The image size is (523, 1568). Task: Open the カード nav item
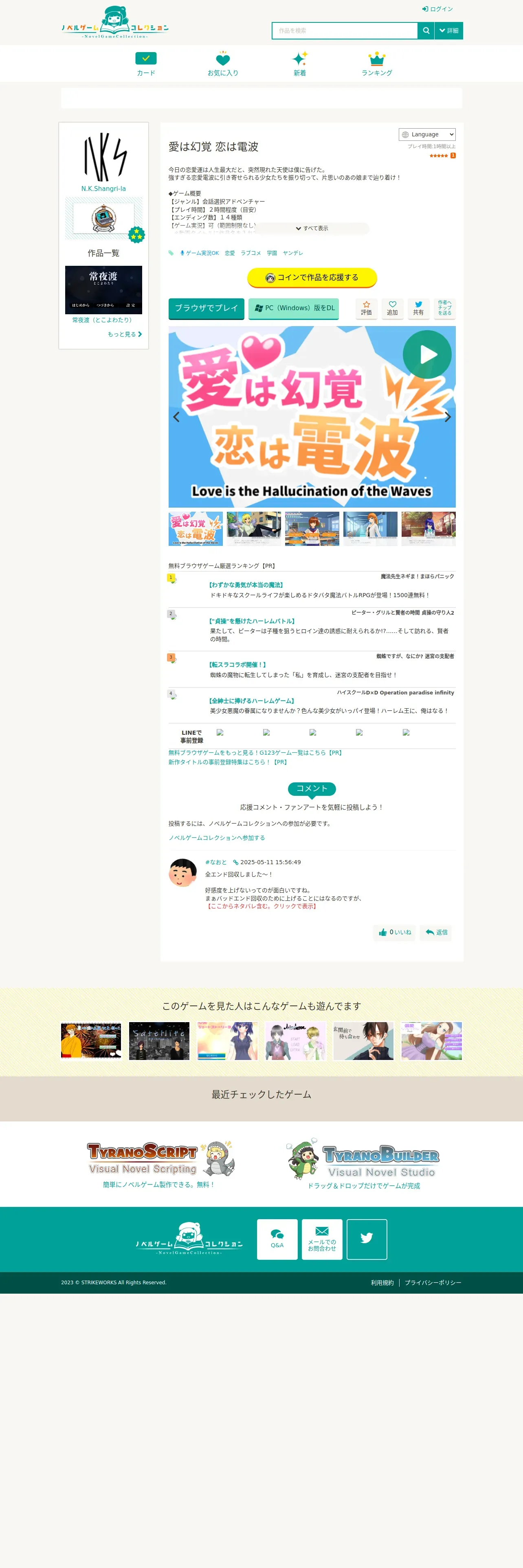pos(146,64)
